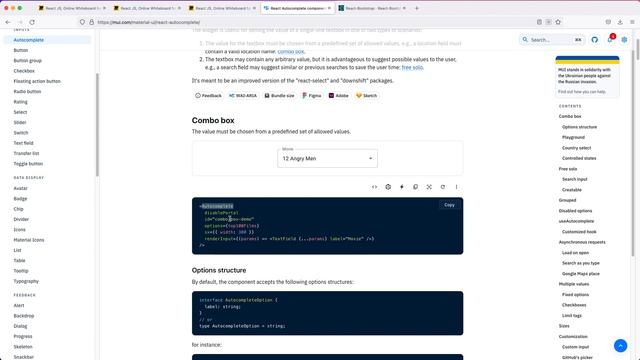Image resolution: width=640 pixels, height=360 pixels.
Task: Expand the Movie combo box dropdown arrow
Action: pyautogui.click(x=371, y=158)
